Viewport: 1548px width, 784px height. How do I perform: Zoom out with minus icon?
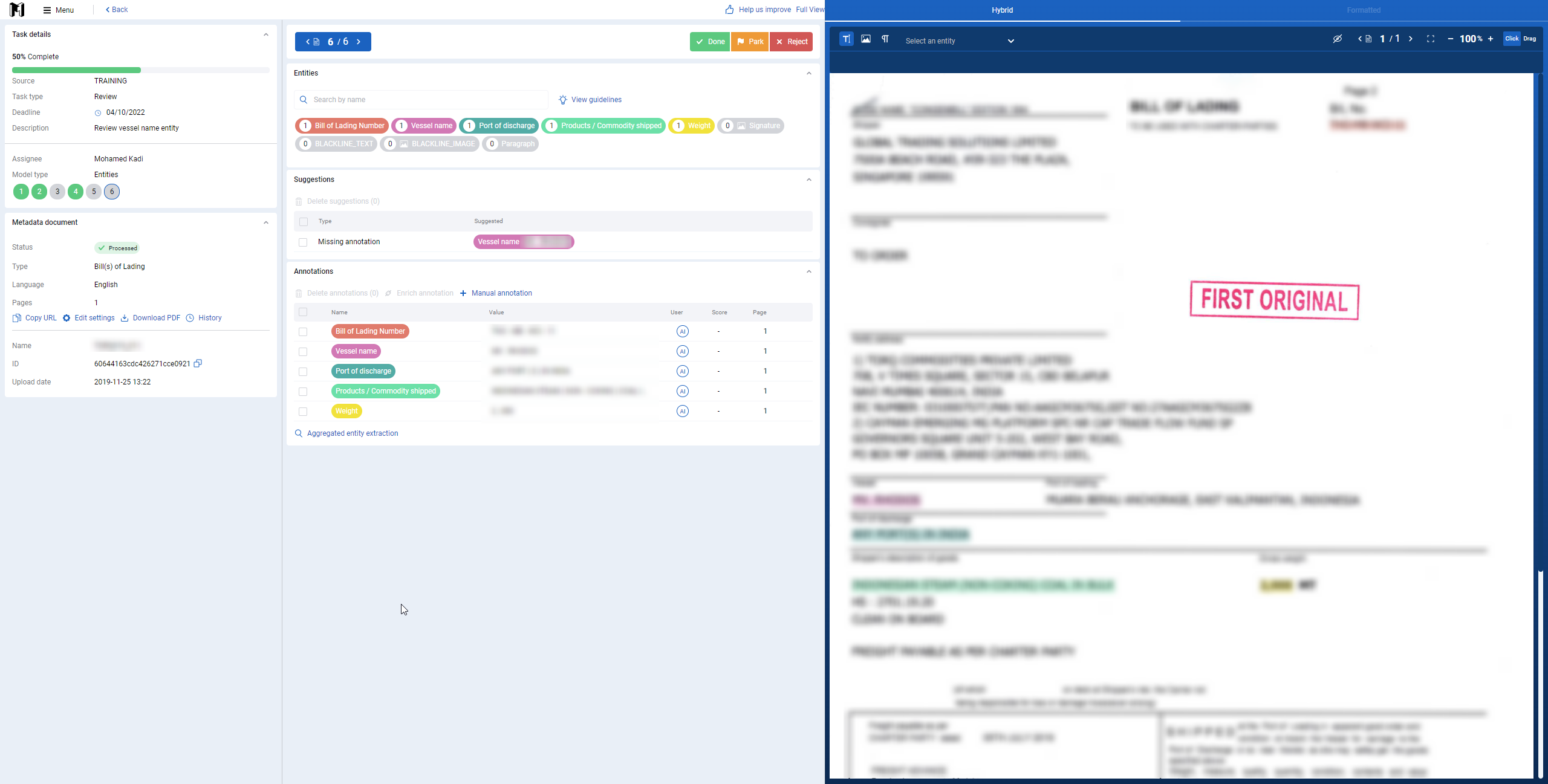click(1450, 39)
